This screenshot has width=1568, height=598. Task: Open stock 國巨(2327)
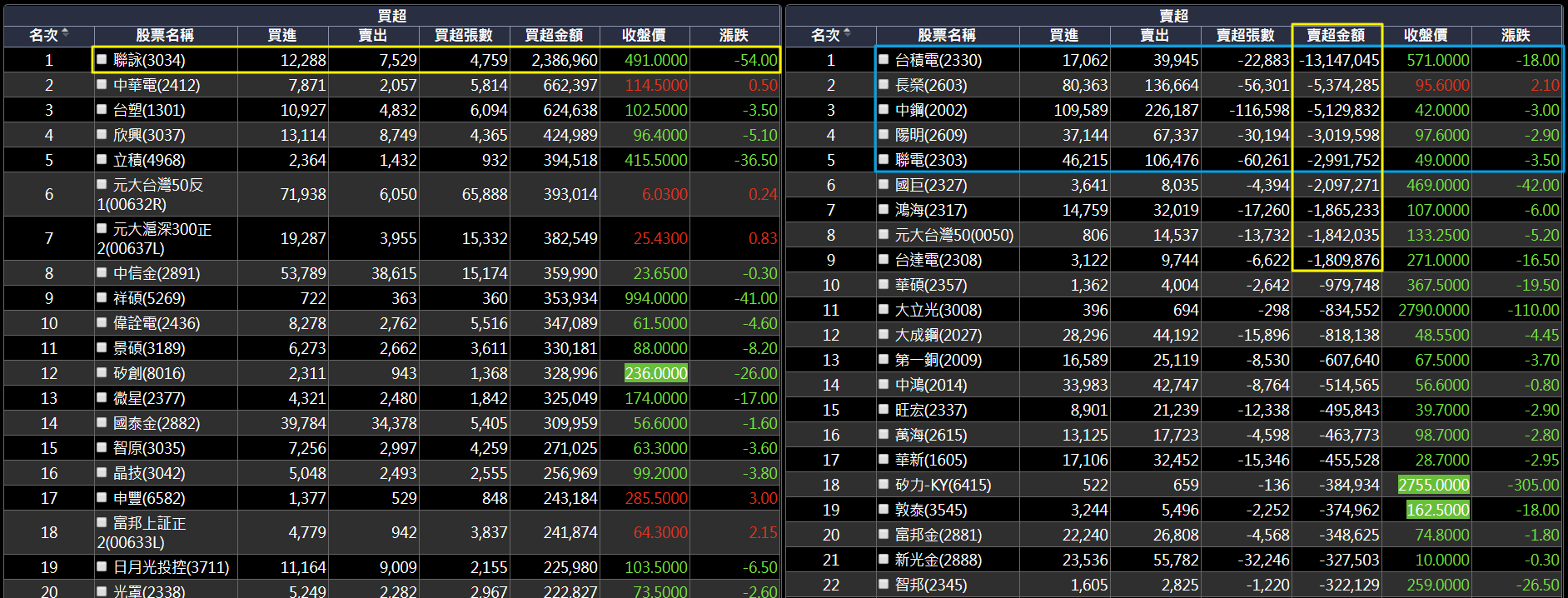point(931,185)
